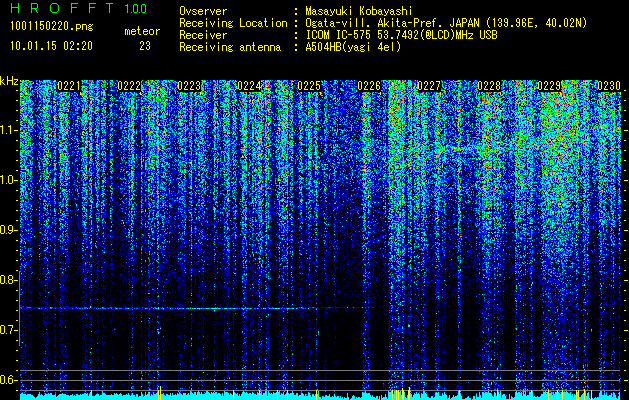Image resolution: width=629 pixels, height=400 pixels.
Task: Click the 1.0 kHz axis label
Action: click(x=8, y=180)
